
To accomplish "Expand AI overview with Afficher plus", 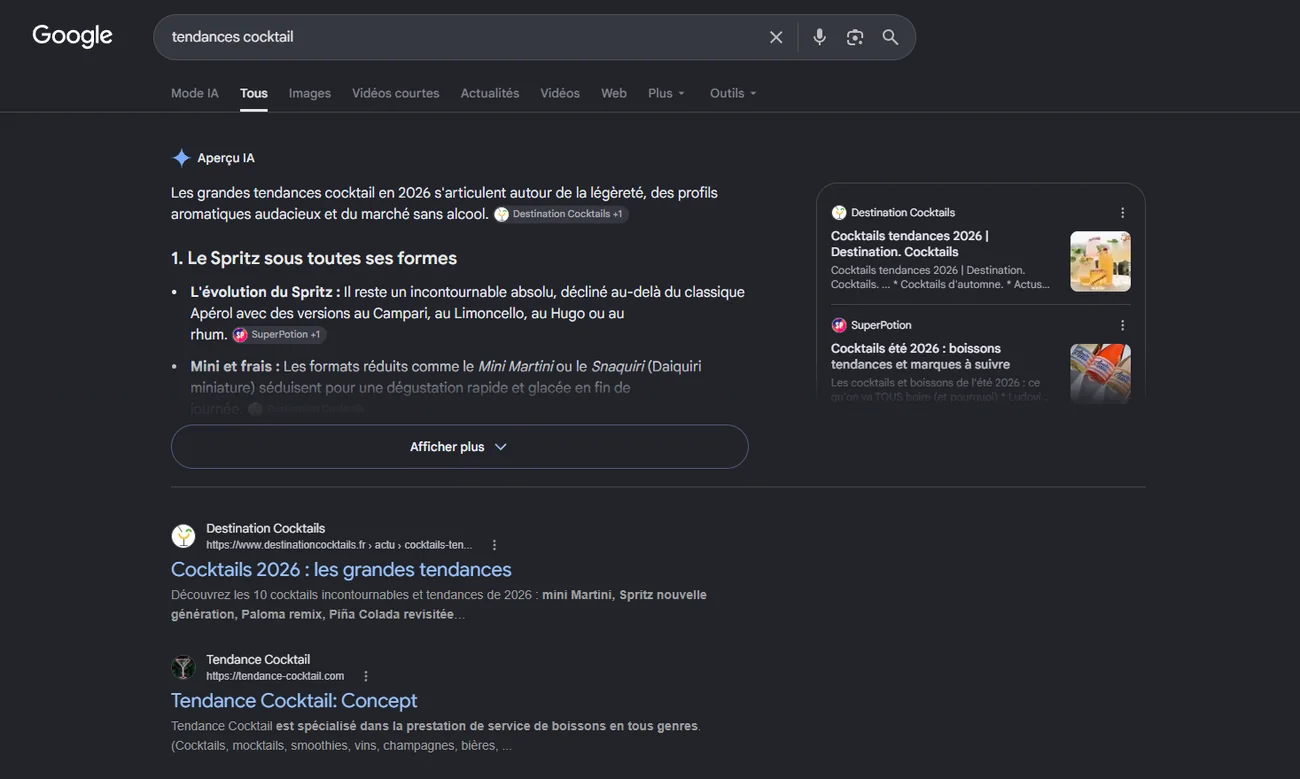I will point(460,447).
